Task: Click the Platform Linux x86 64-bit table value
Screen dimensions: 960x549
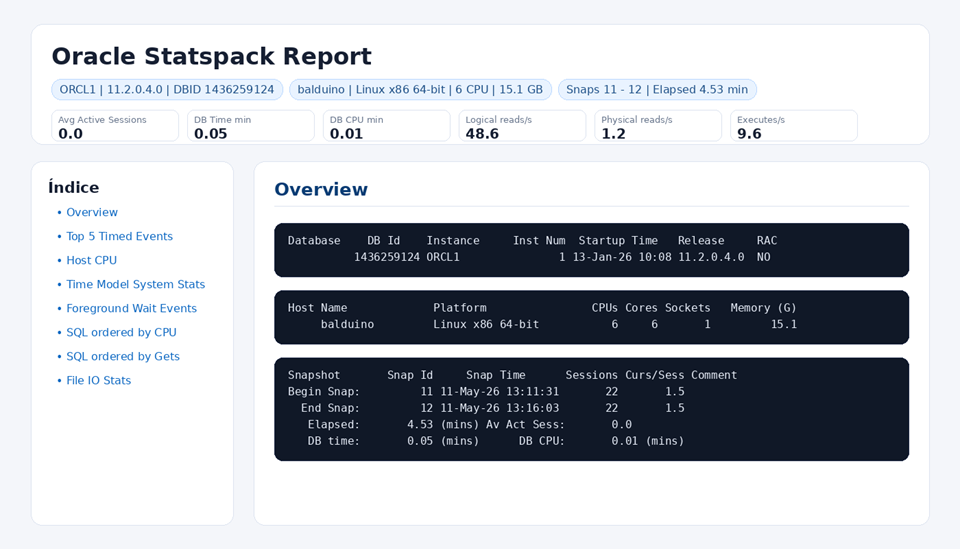Action: click(x=486, y=324)
